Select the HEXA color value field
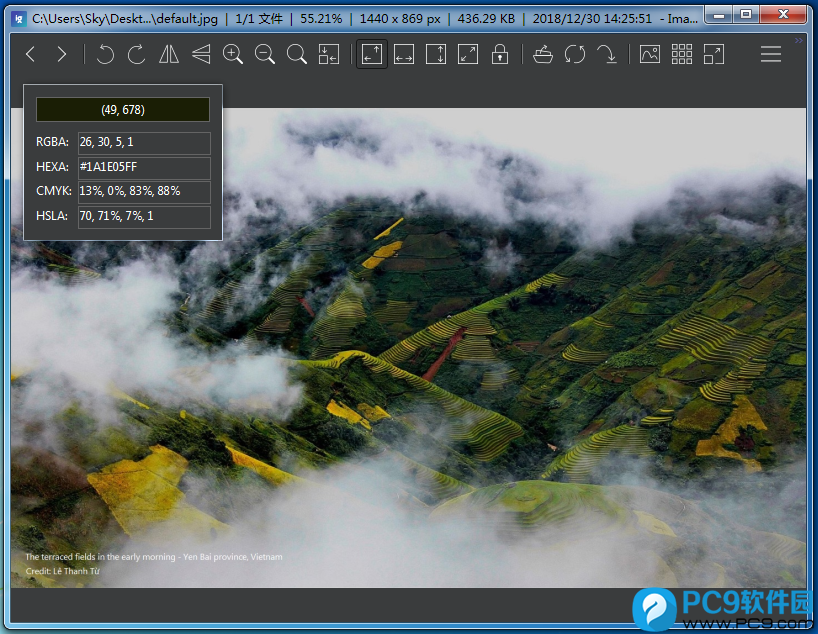 [x=145, y=167]
